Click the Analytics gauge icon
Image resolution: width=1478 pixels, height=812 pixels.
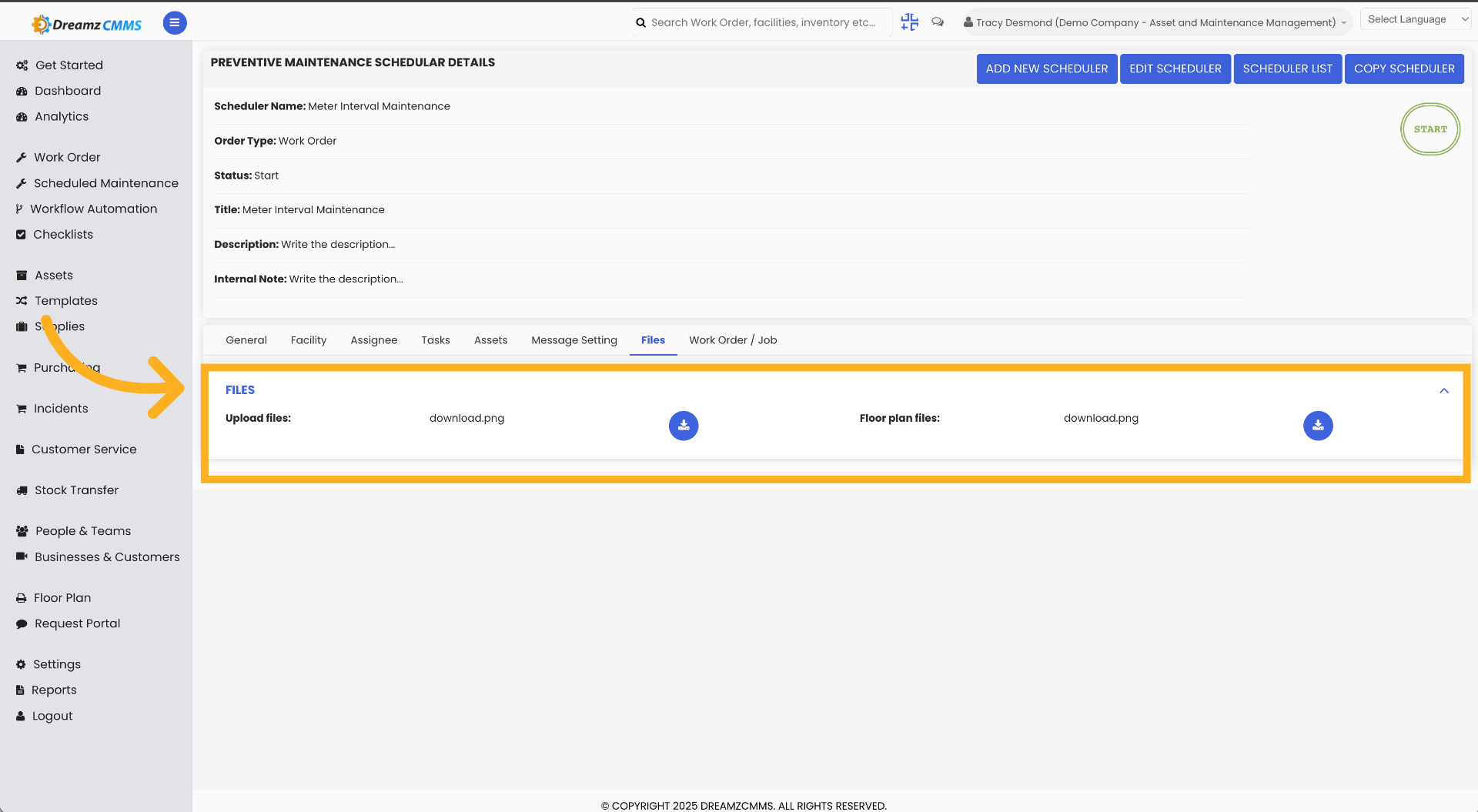pyautogui.click(x=22, y=117)
